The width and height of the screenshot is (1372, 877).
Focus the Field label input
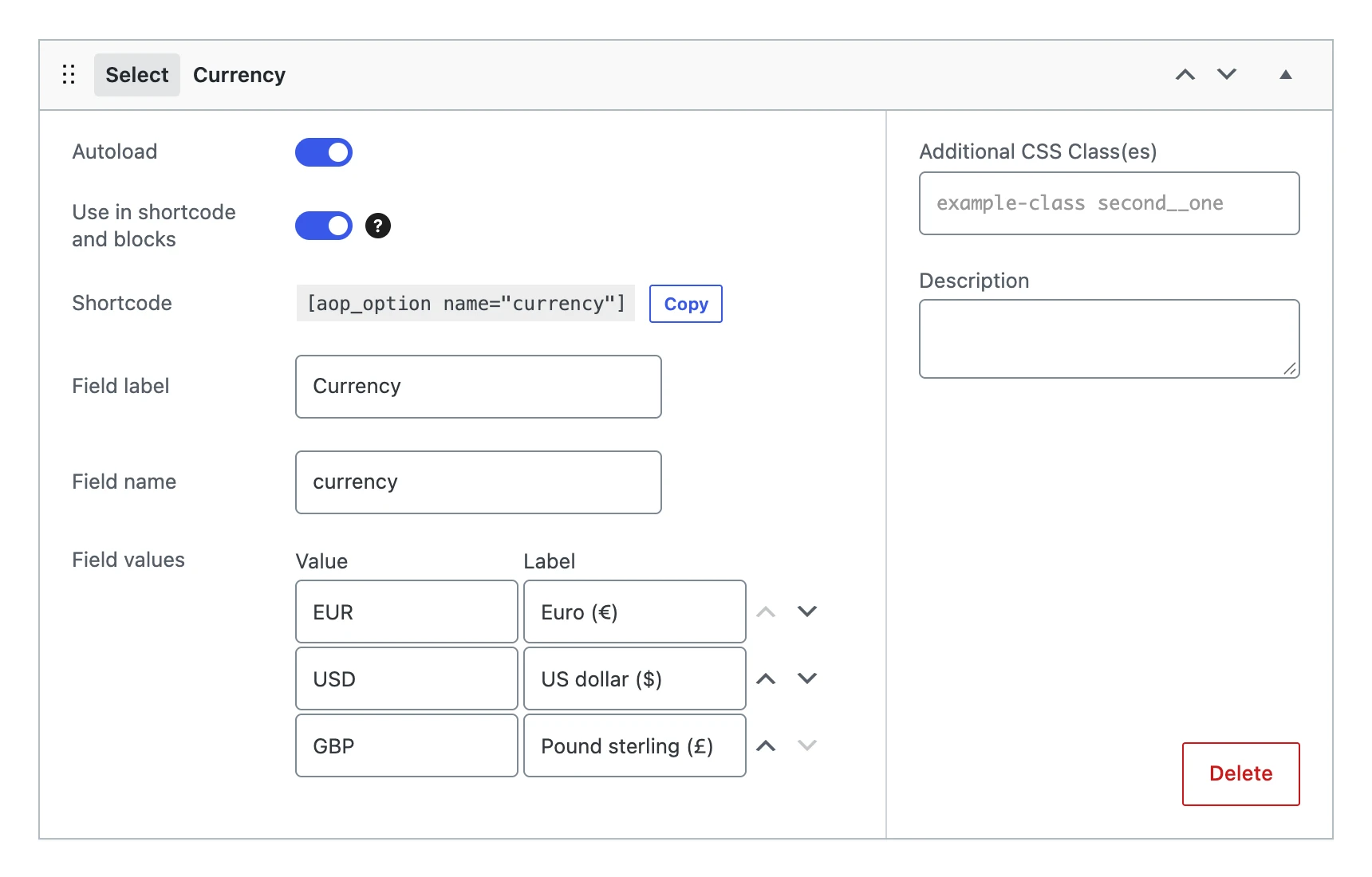point(479,387)
